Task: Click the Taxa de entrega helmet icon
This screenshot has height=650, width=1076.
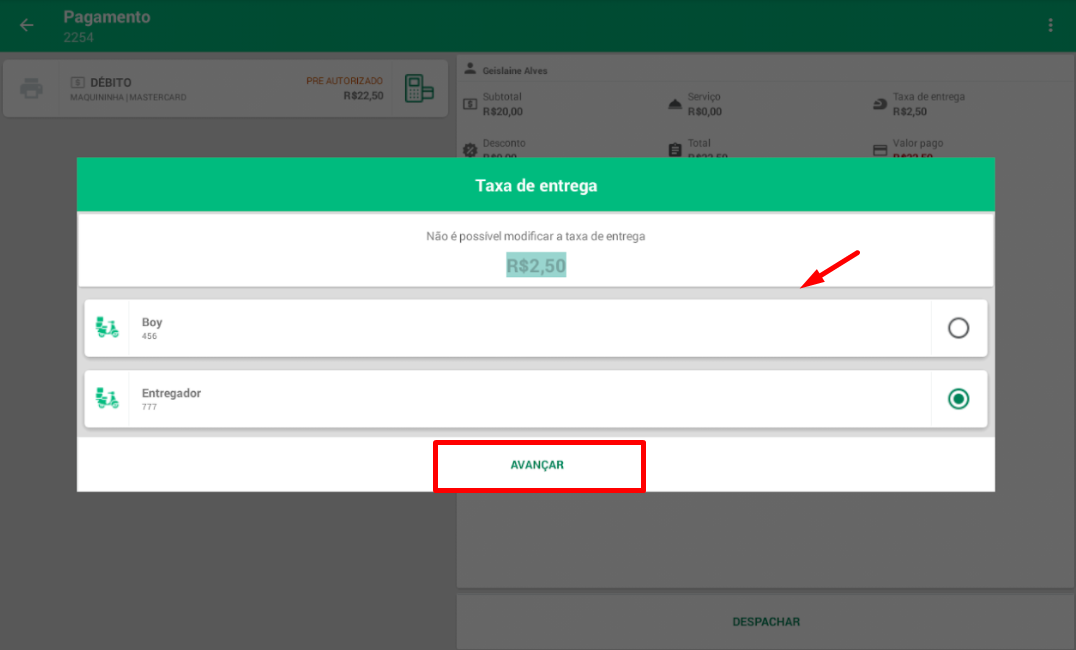Action: (880, 104)
